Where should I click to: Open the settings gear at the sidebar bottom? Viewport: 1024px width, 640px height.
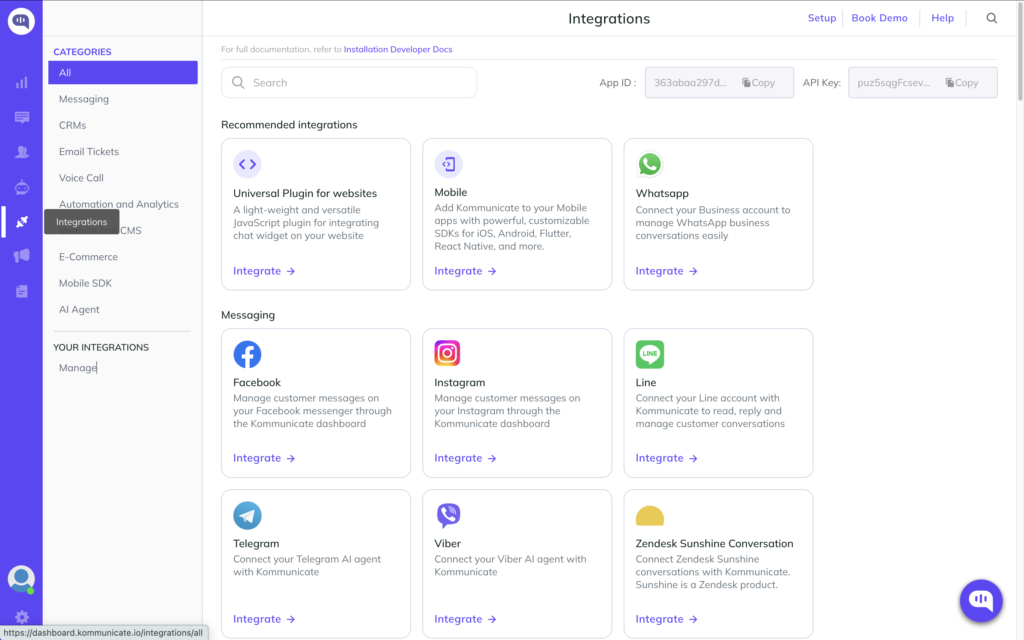click(x=21, y=617)
